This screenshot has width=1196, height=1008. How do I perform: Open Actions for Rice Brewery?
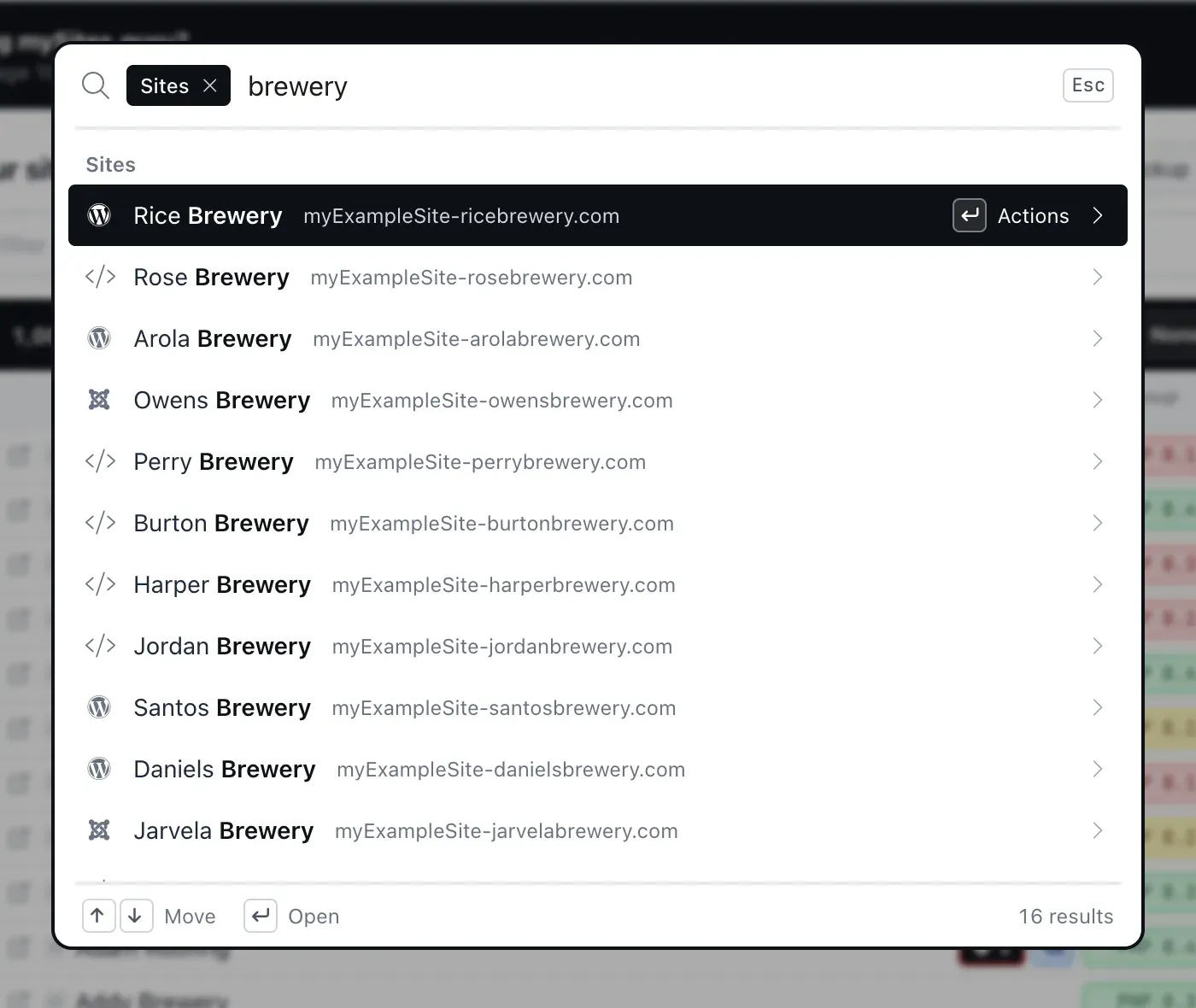coord(1033,216)
